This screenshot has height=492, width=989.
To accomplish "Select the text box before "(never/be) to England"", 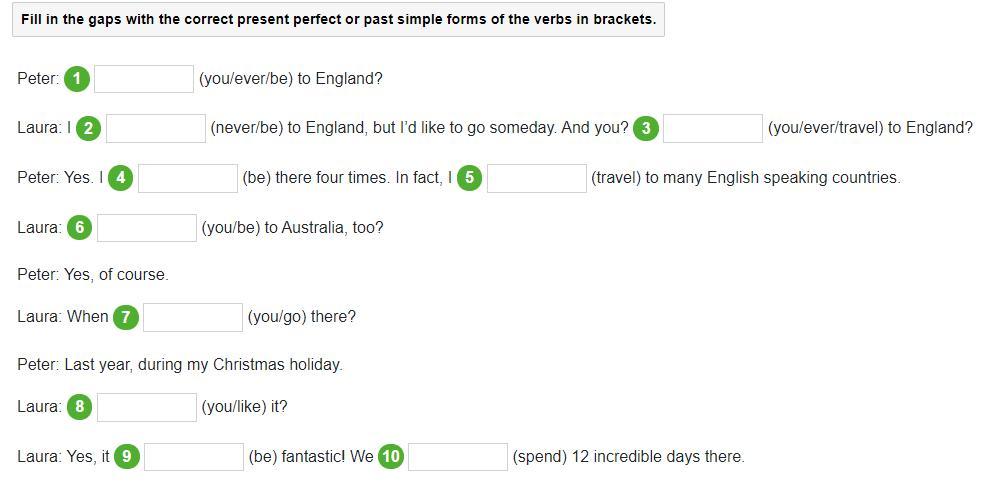I will [156, 128].
